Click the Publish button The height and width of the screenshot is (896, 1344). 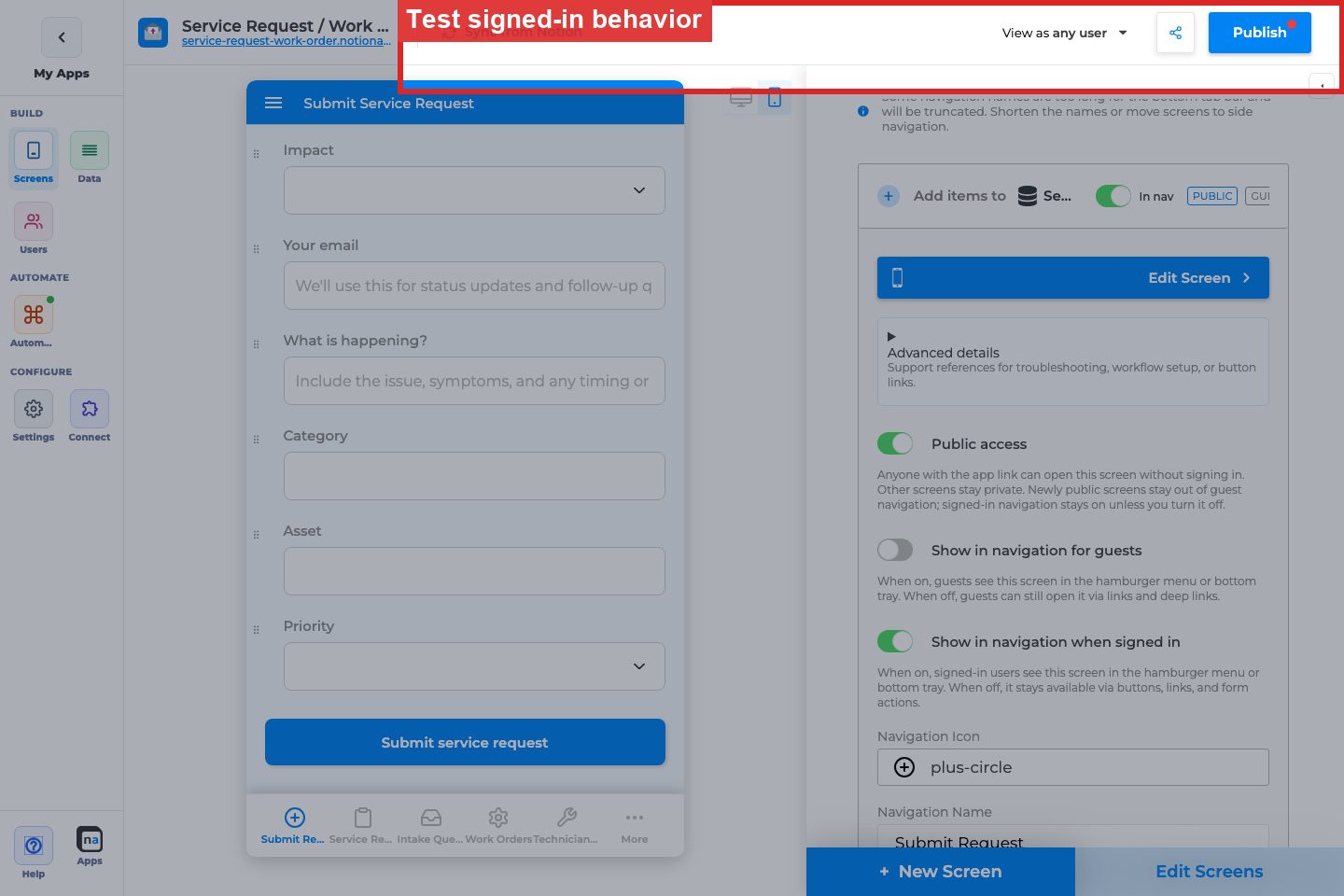tap(1260, 33)
